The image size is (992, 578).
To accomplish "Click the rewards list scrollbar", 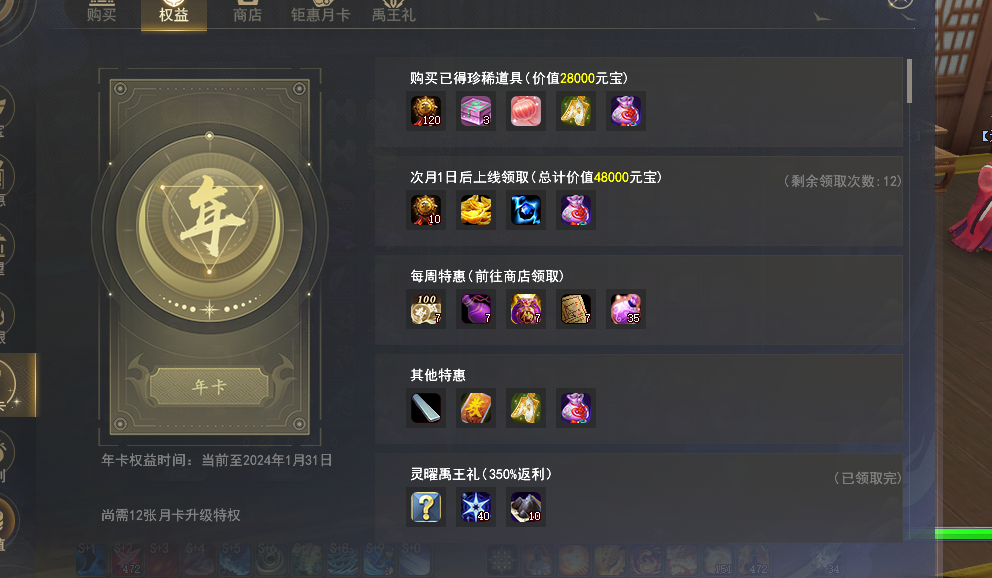I will [909, 81].
